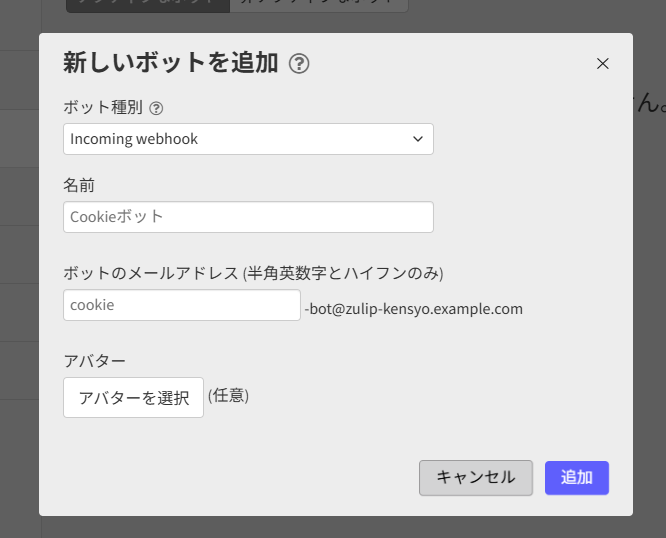Click the 名前 field label
Screen dimensions: 666x538
pos(79,185)
